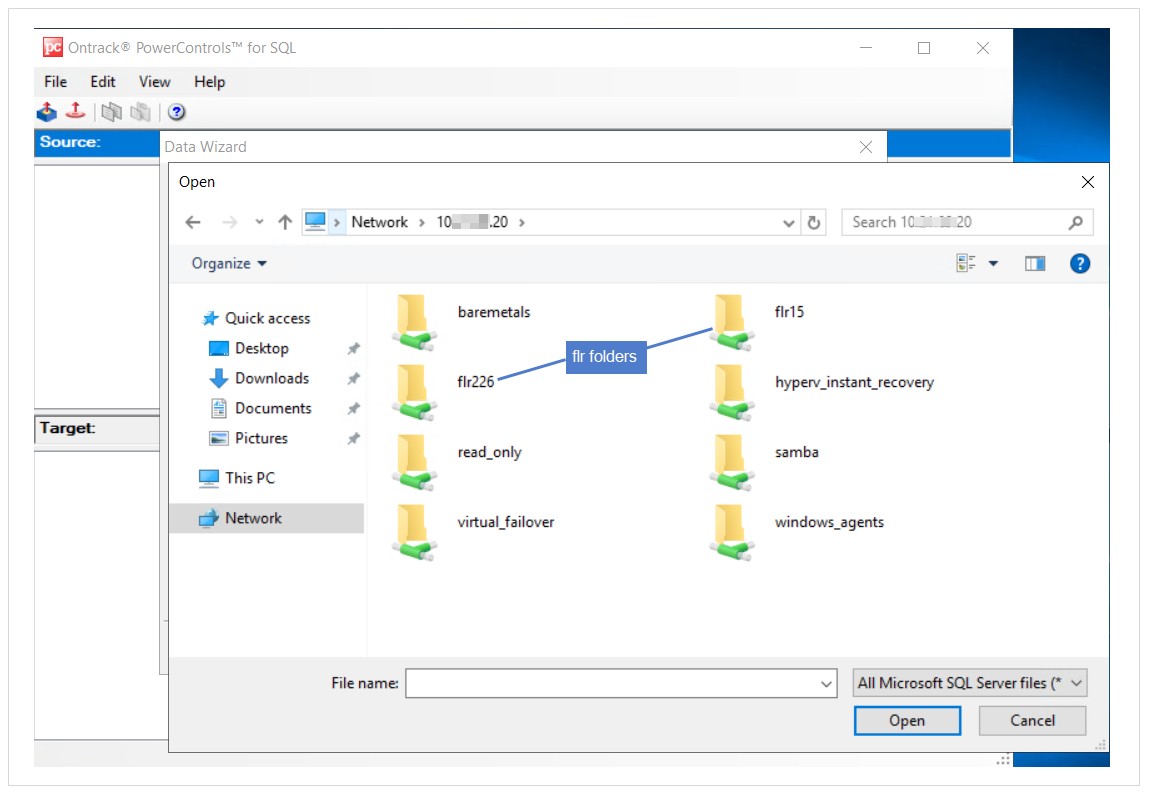Select the flr15 shared folder icon
1171x811 pixels.
click(x=732, y=322)
